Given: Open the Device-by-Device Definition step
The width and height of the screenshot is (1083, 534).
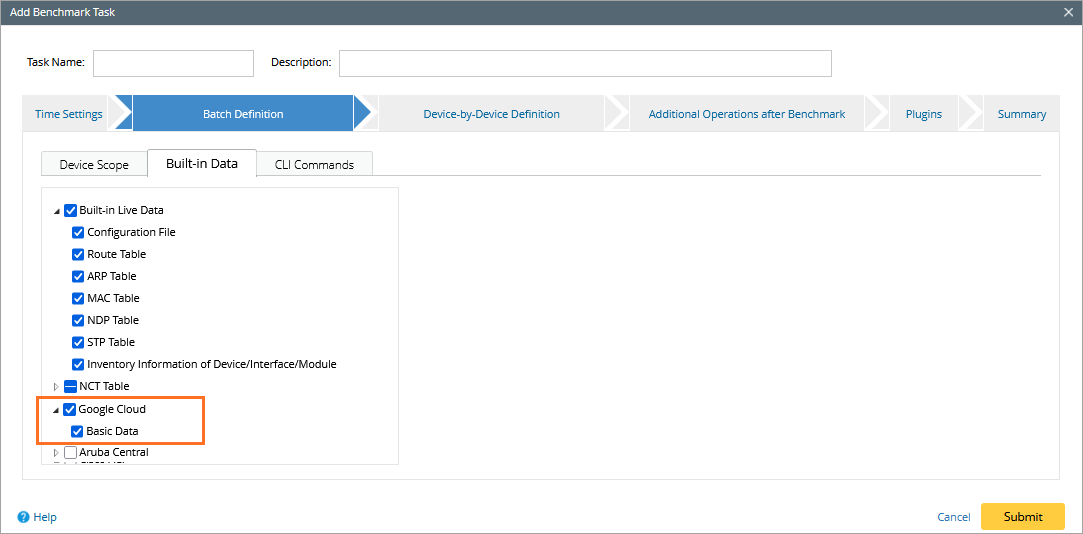Looking at the screenshot, I should tap(491, 114).
